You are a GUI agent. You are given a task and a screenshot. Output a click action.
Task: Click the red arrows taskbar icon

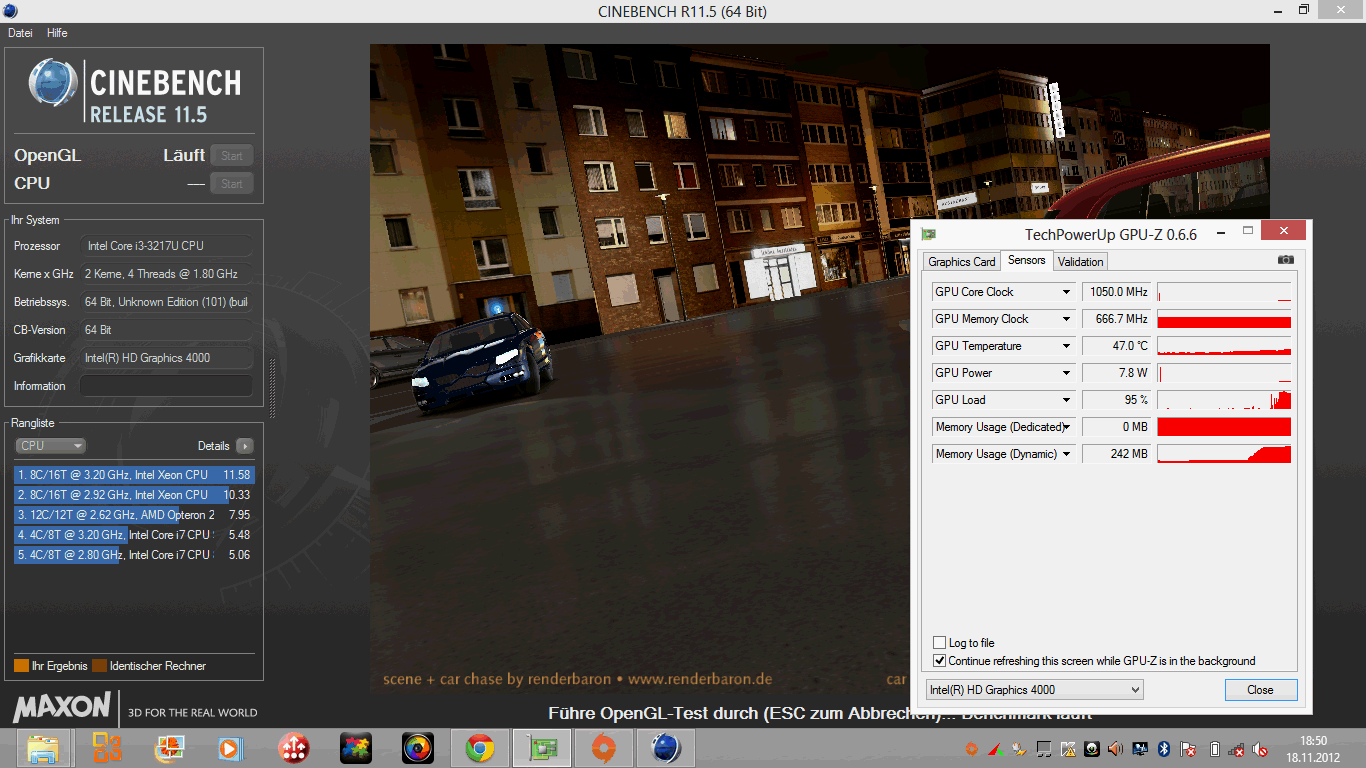click(293, 748)
